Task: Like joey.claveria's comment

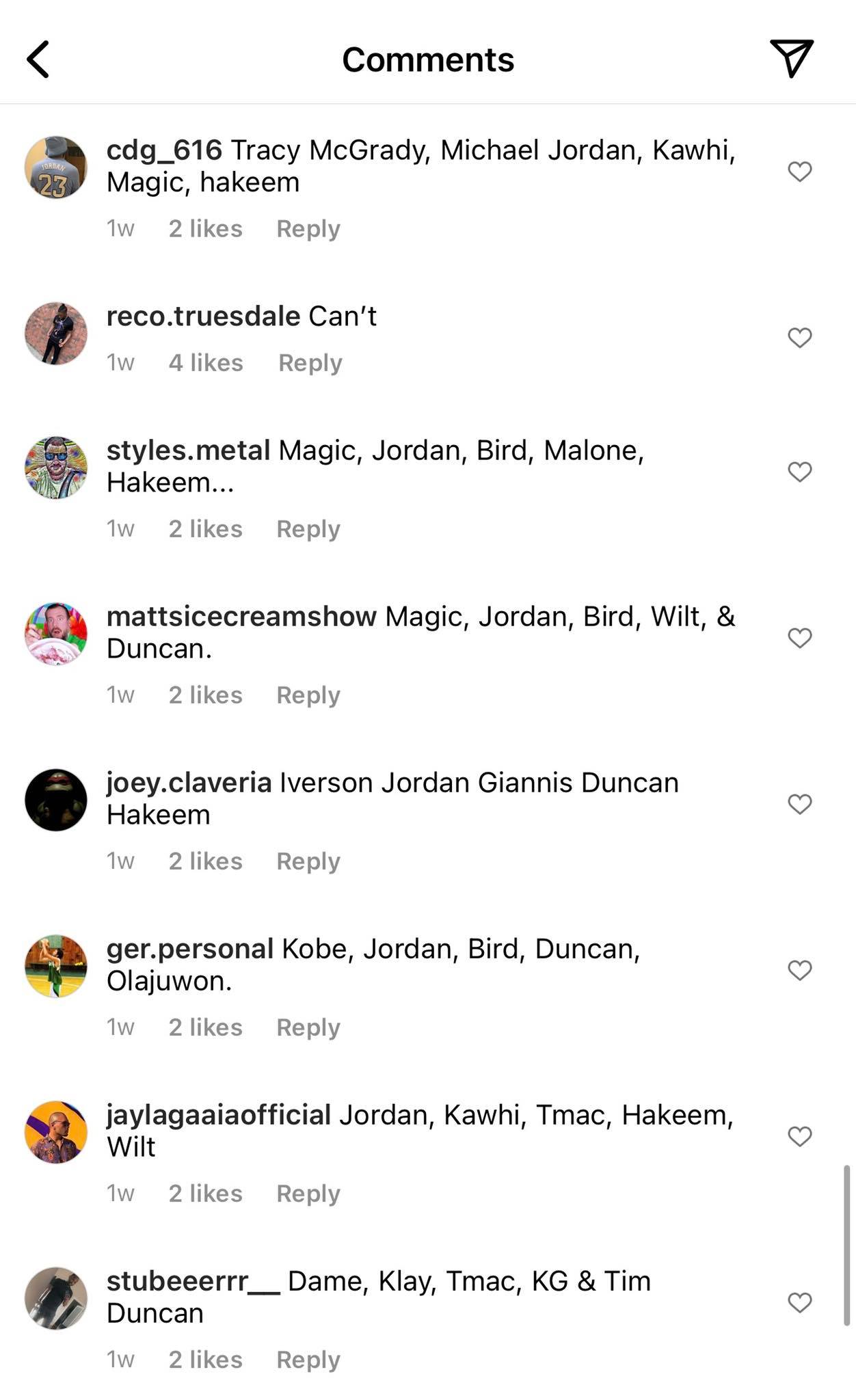Action: (799, 803)
